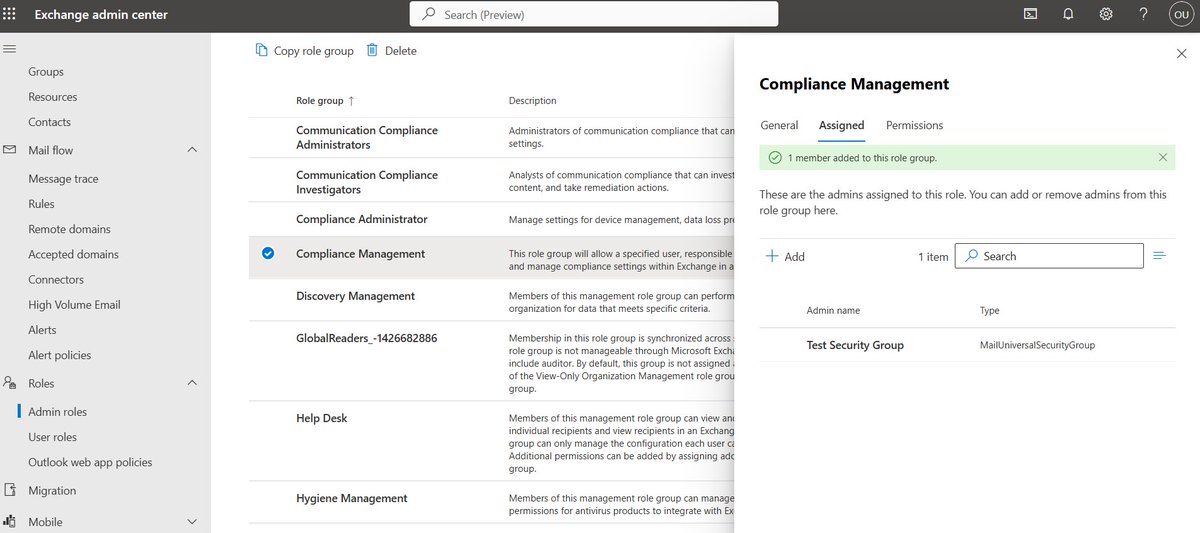This screenshot has height=533, width=1200.
Task: Open Accepted domains in the sidebar
Action: (73, 254)
